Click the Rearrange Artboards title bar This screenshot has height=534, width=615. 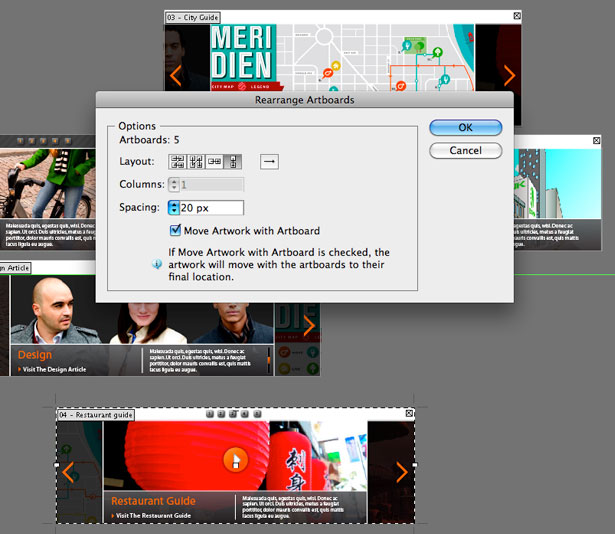point(304,100)
